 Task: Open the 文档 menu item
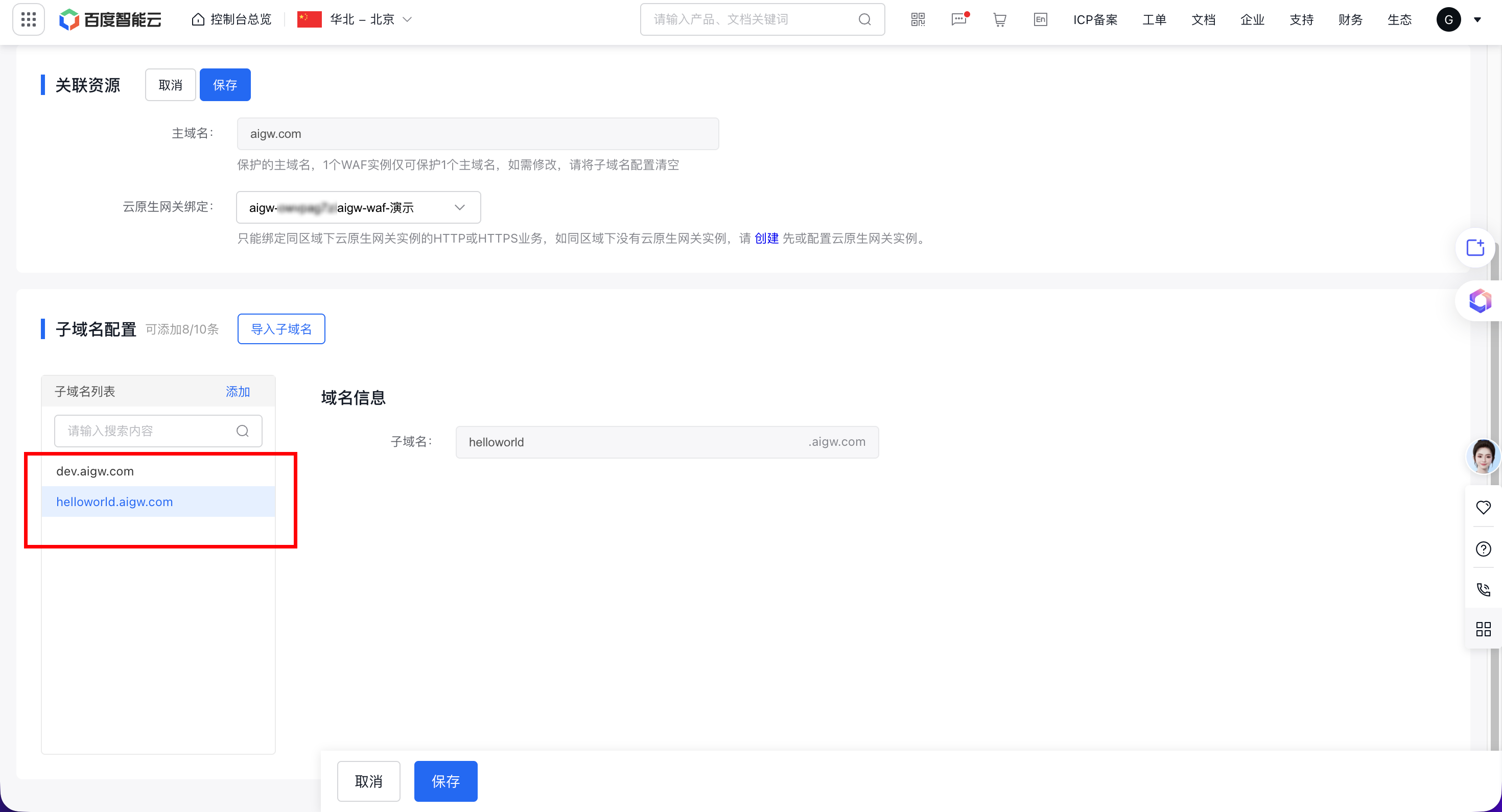(x=1203, y=20)
